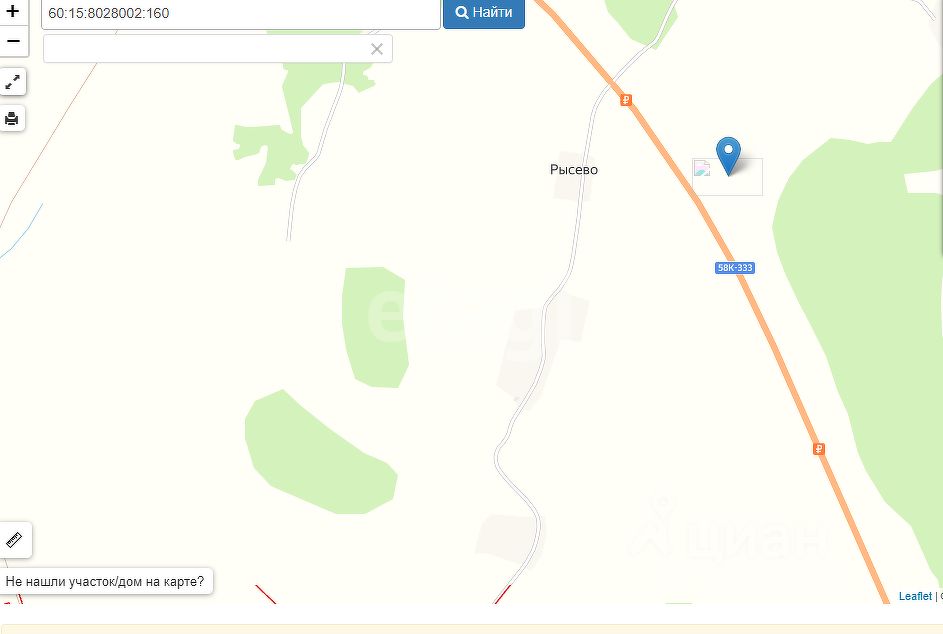The image size is (943, 634).
Task: Open the Leaflet attribution link
Action: click(x=915, y=596)
